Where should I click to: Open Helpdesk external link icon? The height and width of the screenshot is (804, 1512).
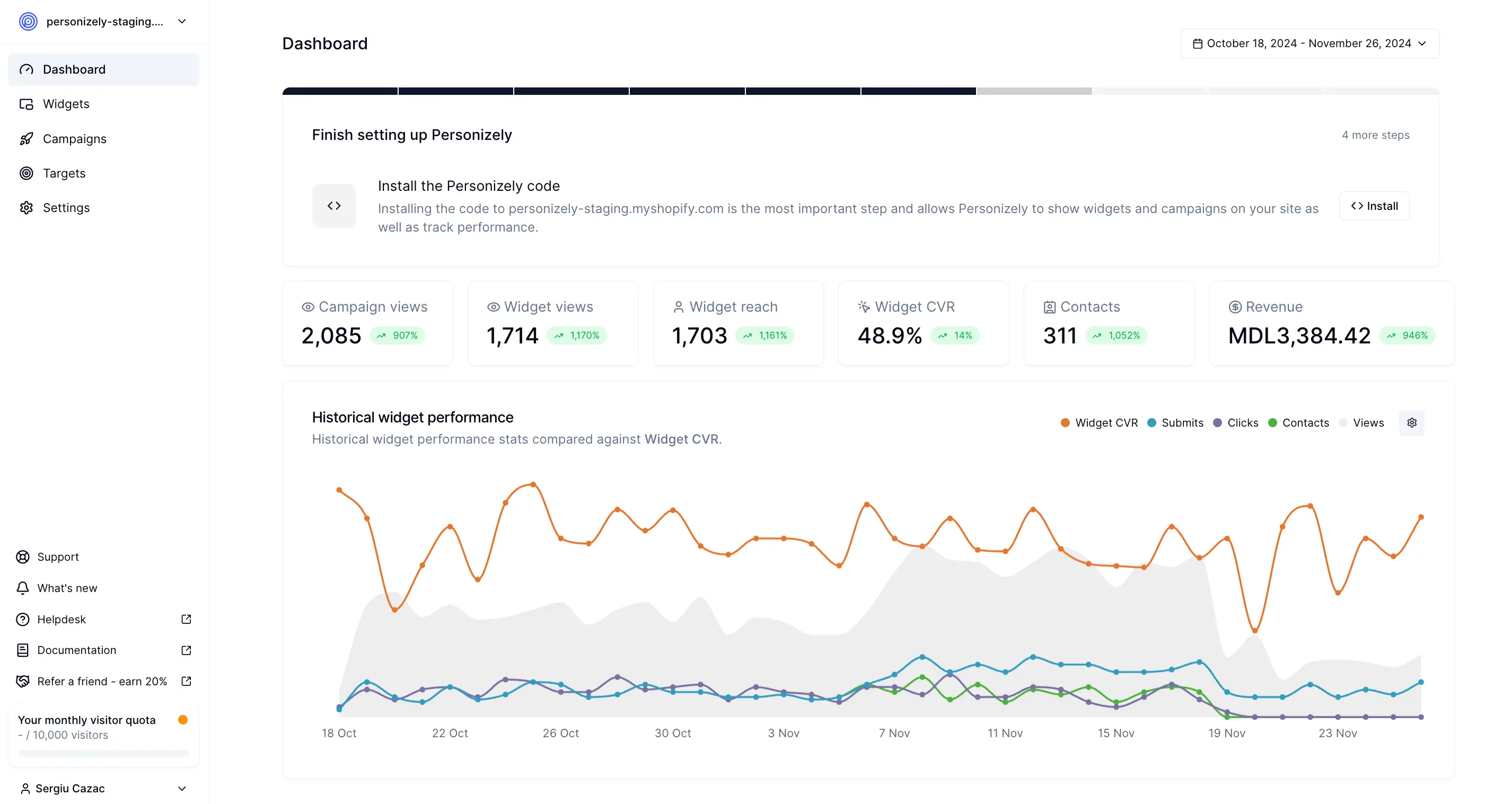(x=186, y=619)
